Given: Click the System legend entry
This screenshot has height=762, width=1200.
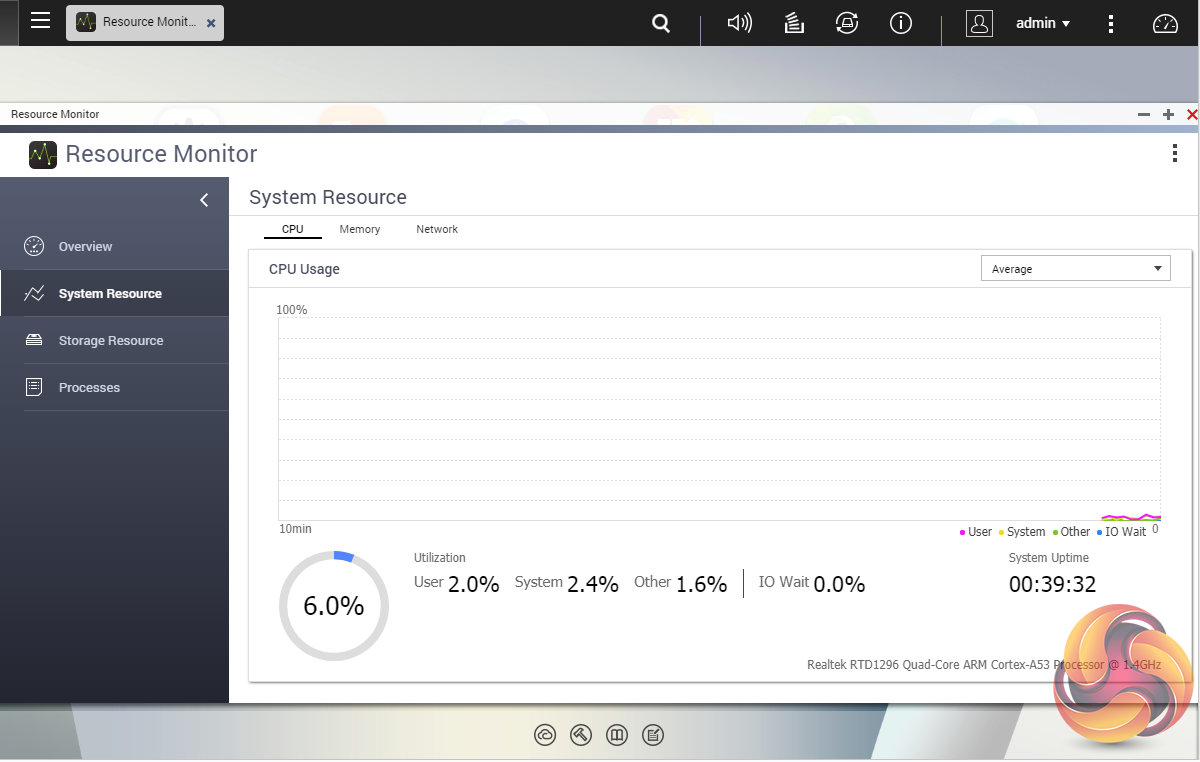Looking at the screenshot, I should tap(1022, 532).
